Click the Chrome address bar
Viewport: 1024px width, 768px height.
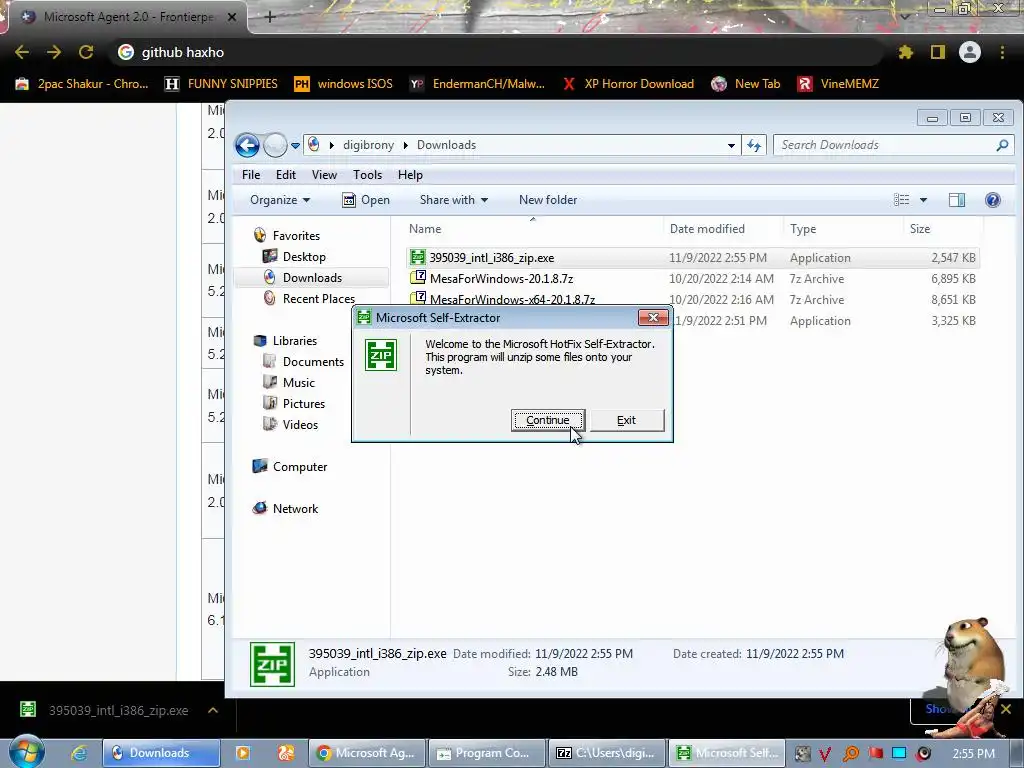496,52
